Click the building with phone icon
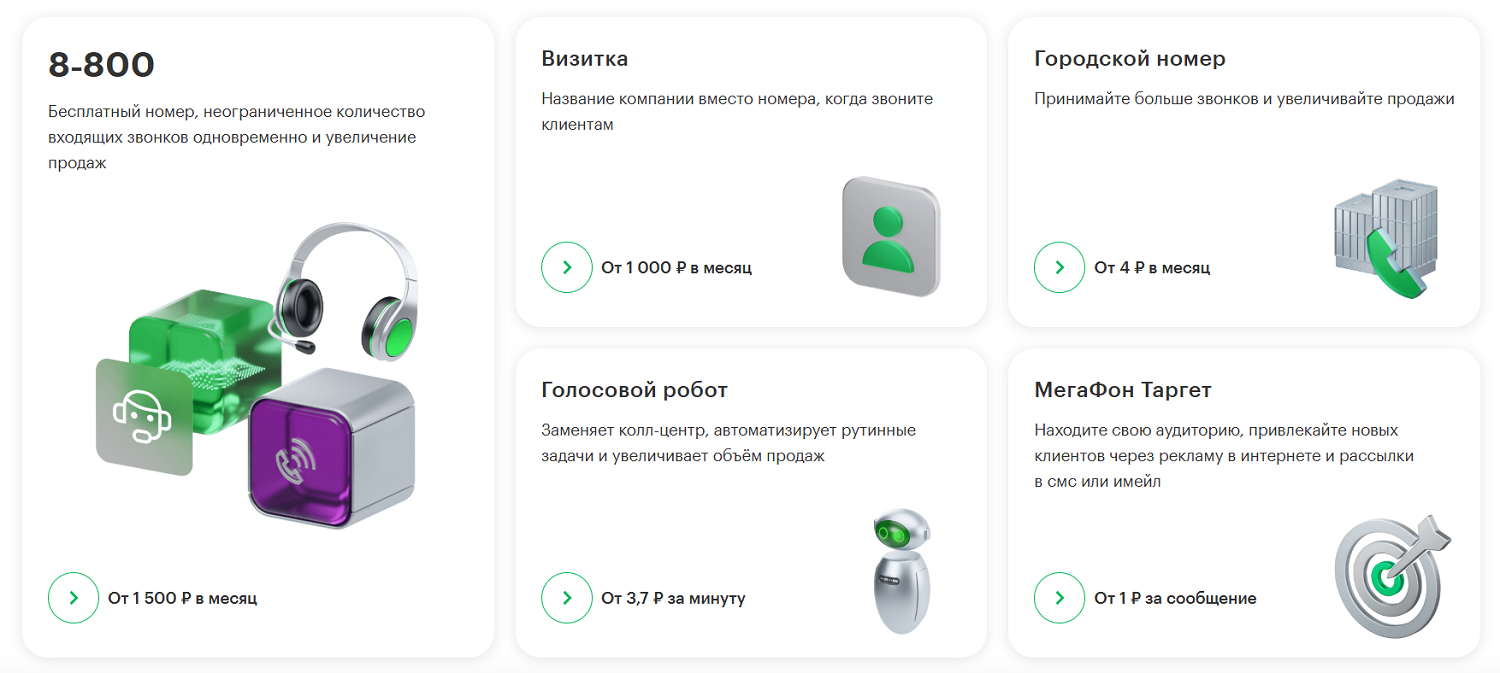 click(1386, 238)
